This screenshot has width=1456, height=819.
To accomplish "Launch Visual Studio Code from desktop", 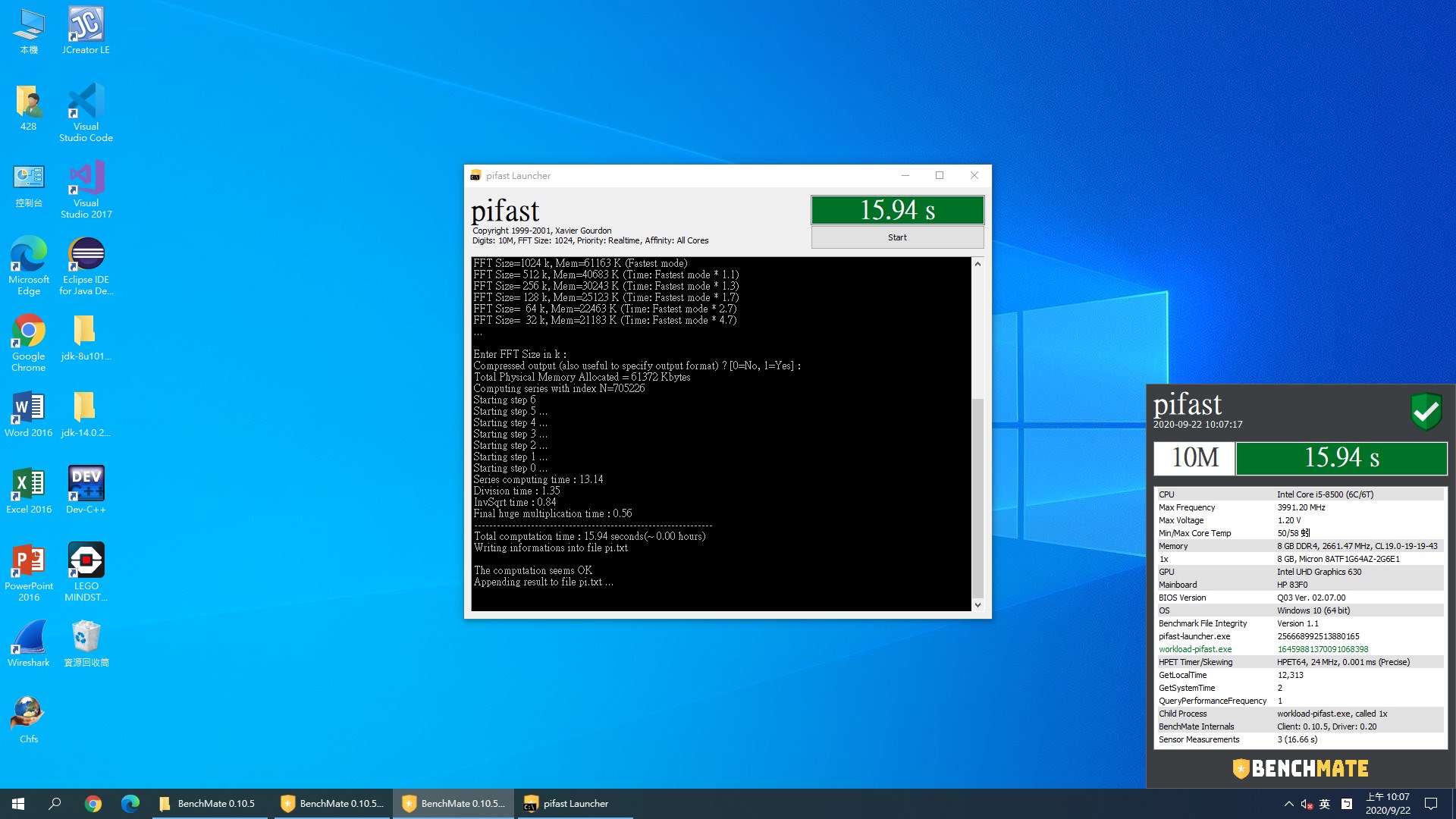I will point(86,113).
